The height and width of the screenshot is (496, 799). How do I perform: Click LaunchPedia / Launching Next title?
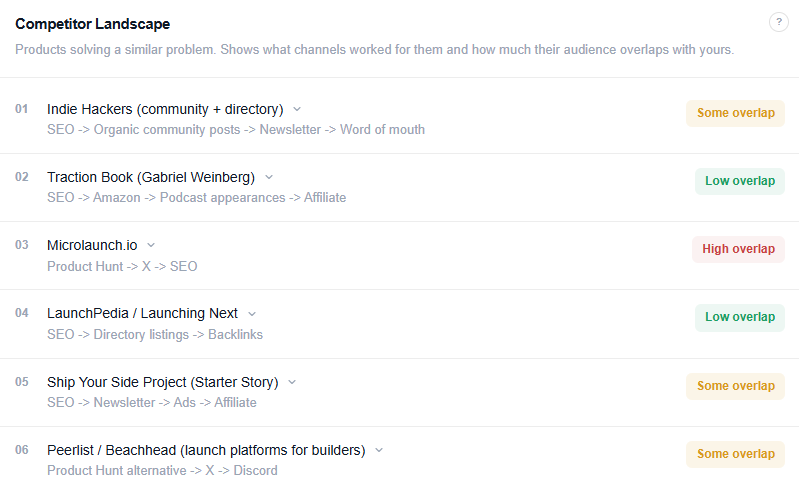tap(142, 313)
